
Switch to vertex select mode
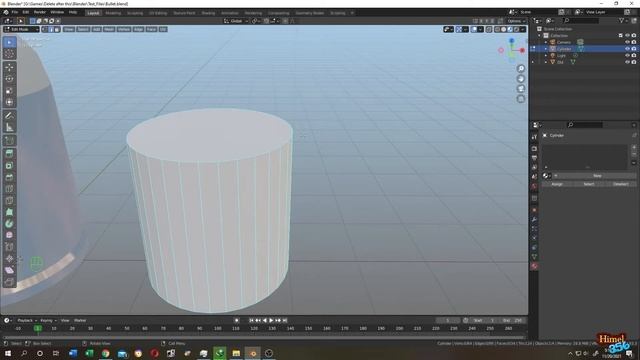coord(45,29)
